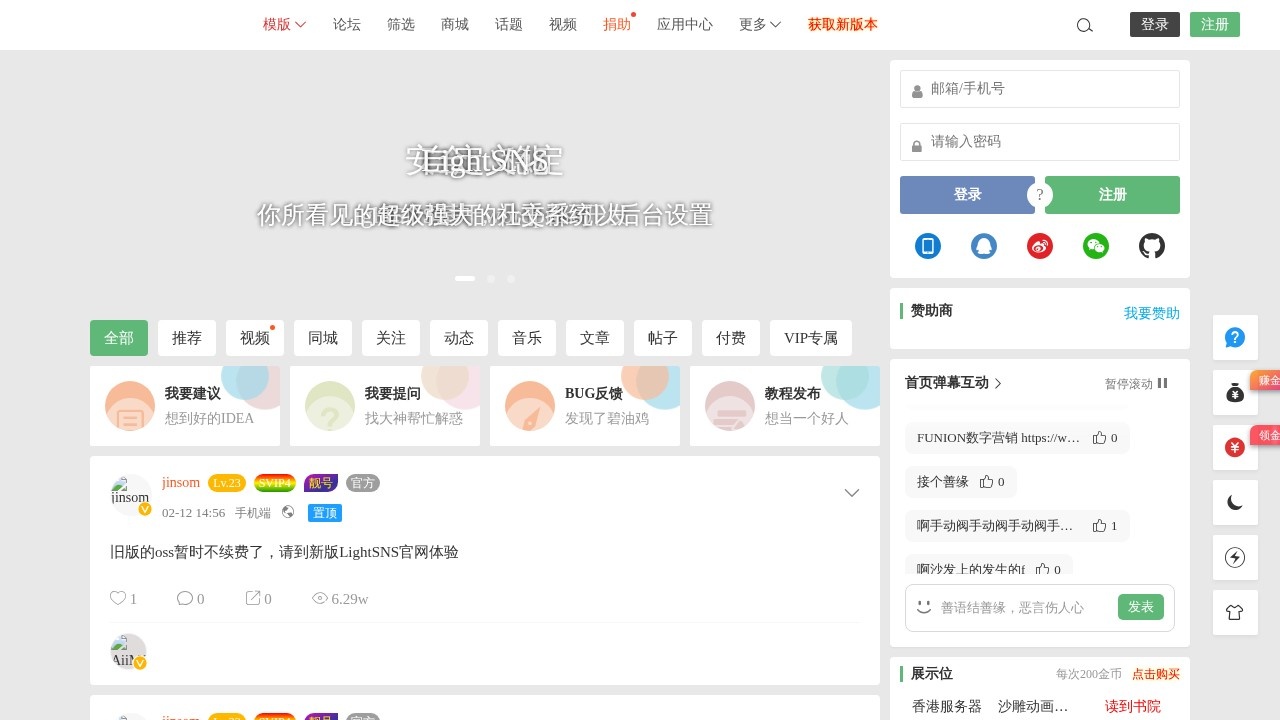The height and width of the screenshot is (720, 1280).
Task: Open the 更多 dropdown in navigation
Action: (760, 25)
